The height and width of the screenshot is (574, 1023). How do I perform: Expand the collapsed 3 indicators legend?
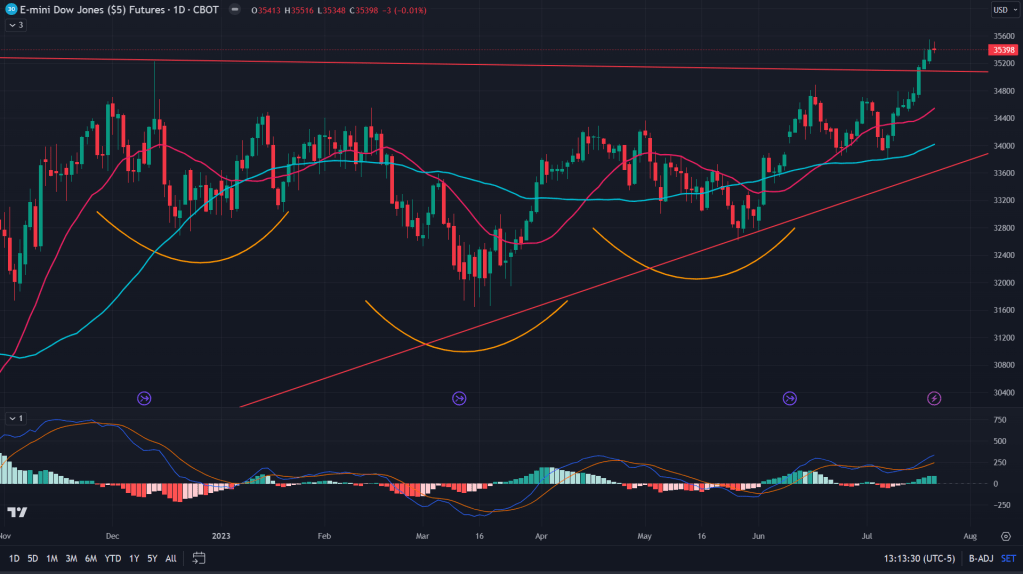pos(15,24)
